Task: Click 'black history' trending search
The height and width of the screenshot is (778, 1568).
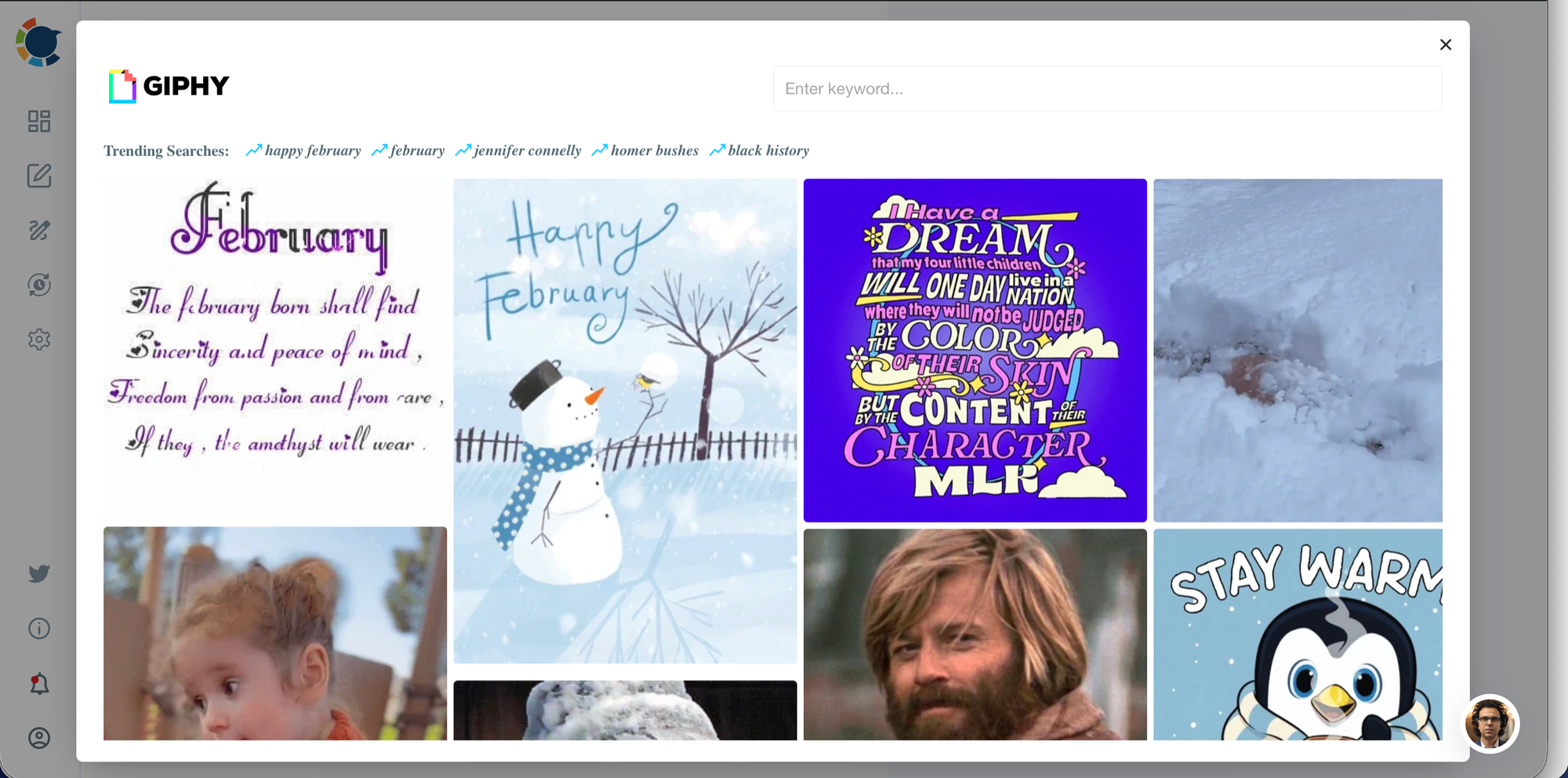Action: point(768,151)
